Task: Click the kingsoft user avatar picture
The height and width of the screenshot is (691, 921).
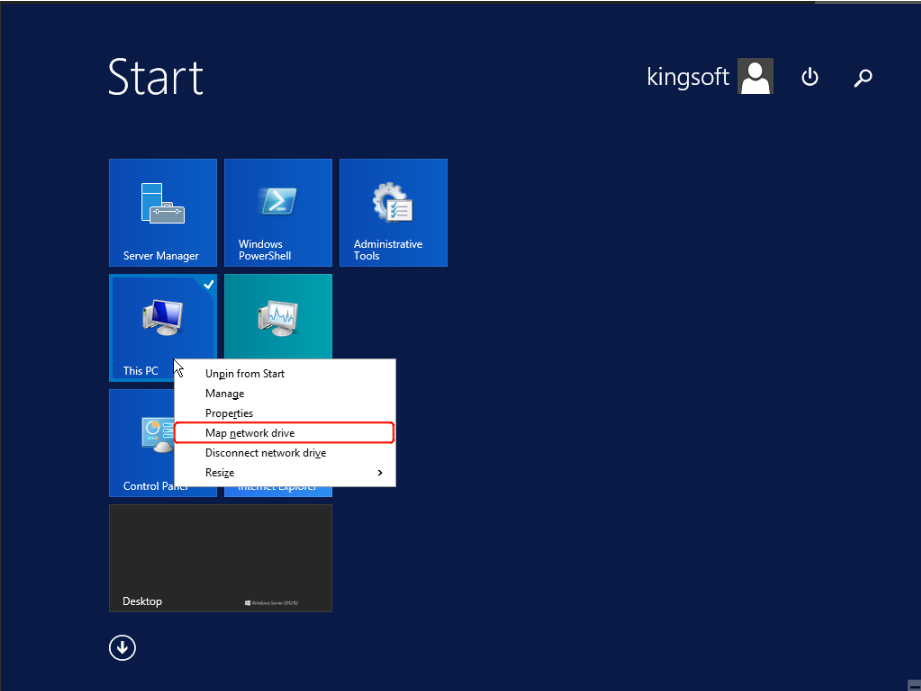Action: [x=755, y=76]
